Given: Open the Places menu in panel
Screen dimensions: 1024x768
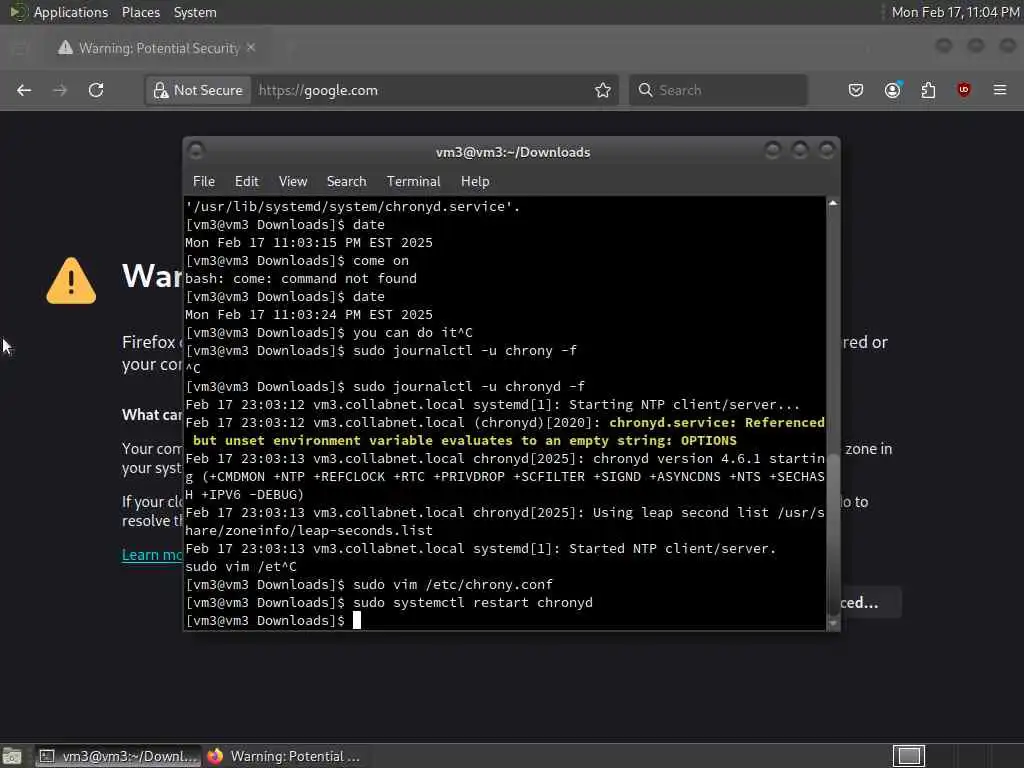Looking at the screenshot, I should [140, 12].
